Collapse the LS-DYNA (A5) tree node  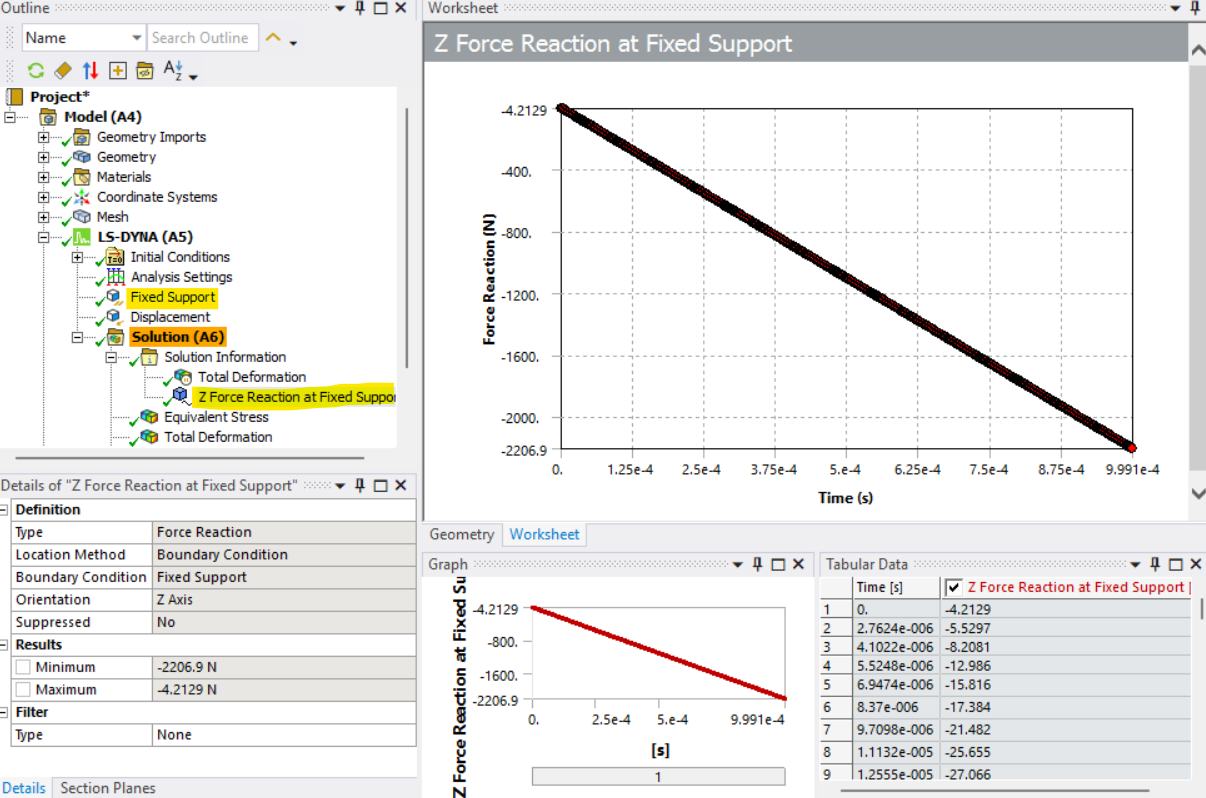(x=43, y=237)
